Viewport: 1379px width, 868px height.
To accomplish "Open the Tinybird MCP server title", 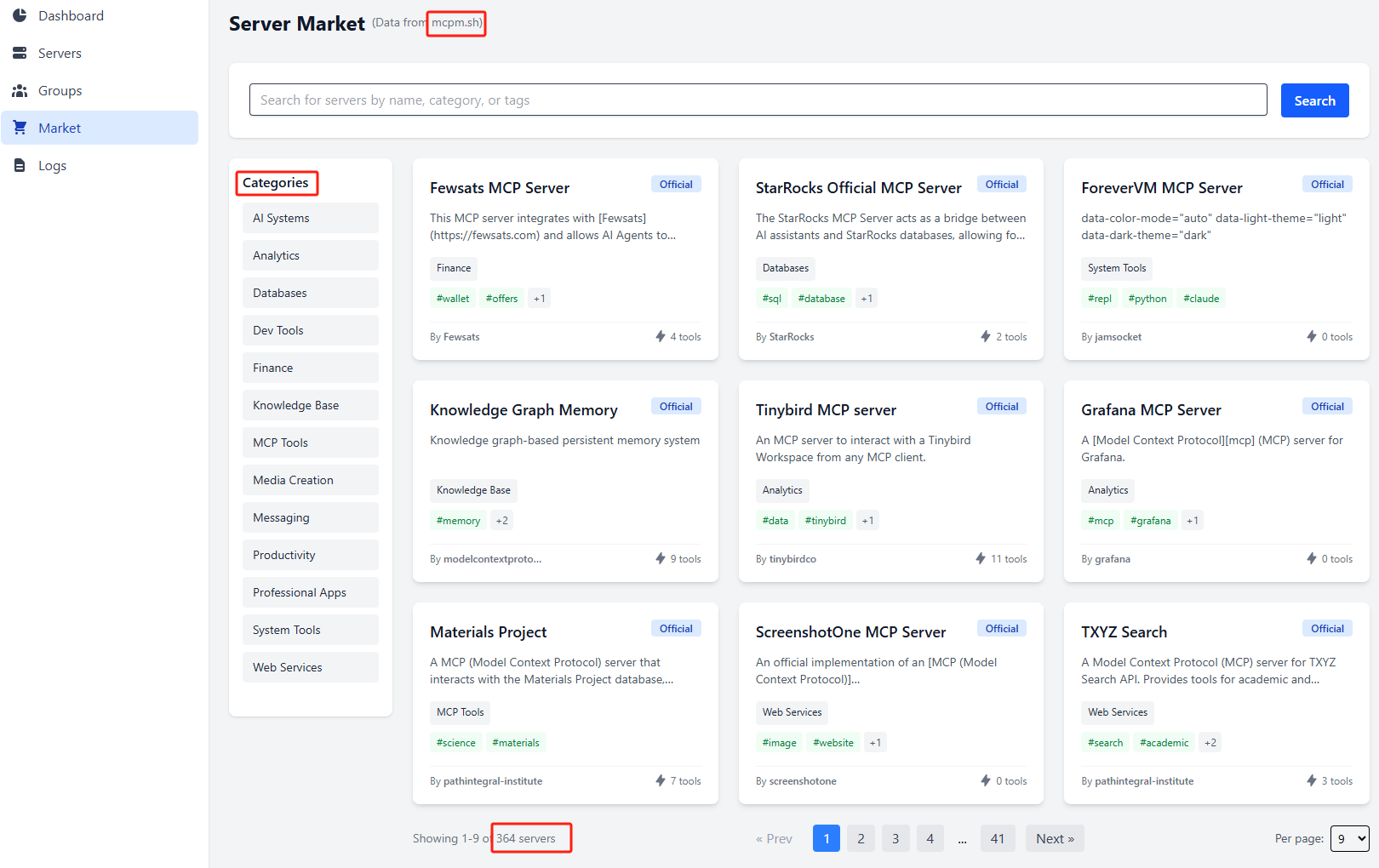I will click(826, 410).
